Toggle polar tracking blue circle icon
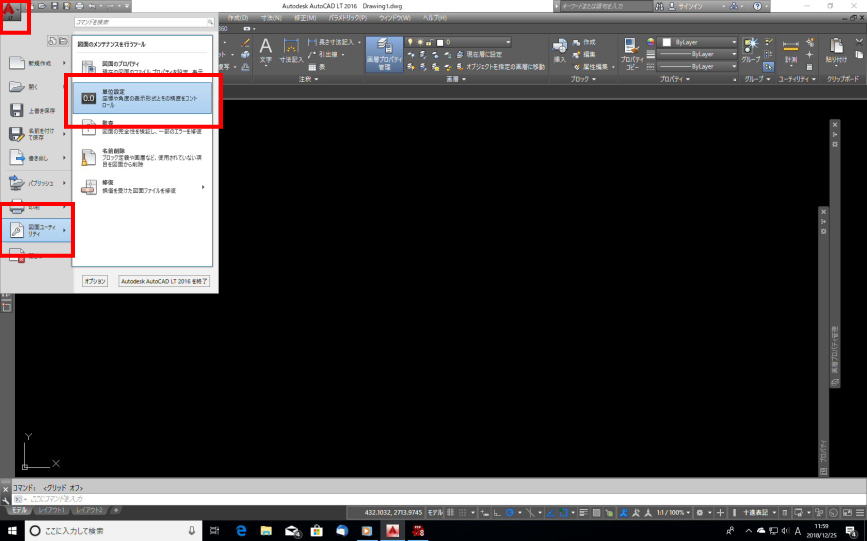Image resolution: width=867 pixels, height=541 pixels. coord(510,513)
